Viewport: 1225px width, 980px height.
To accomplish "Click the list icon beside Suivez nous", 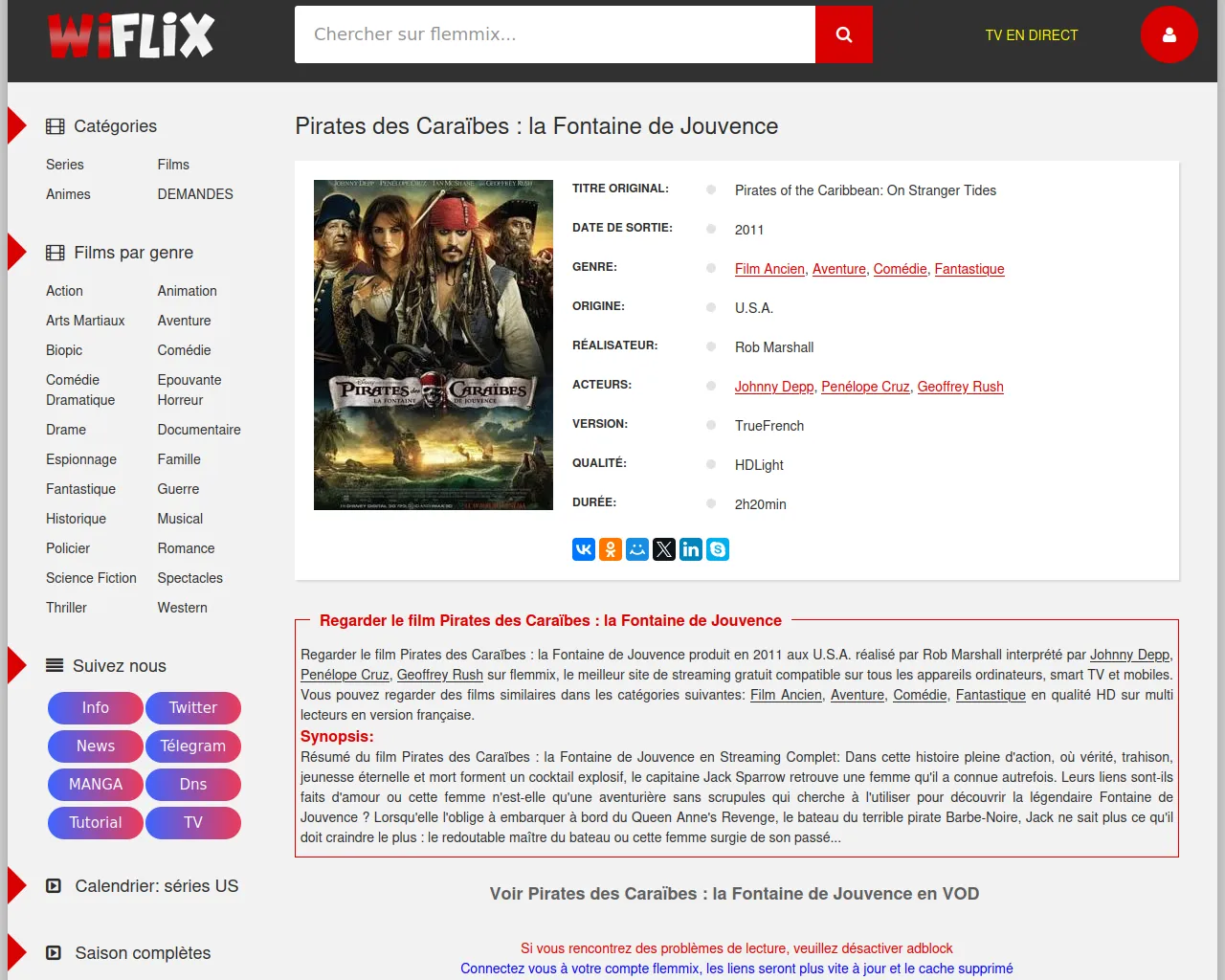I will (55, 666).
